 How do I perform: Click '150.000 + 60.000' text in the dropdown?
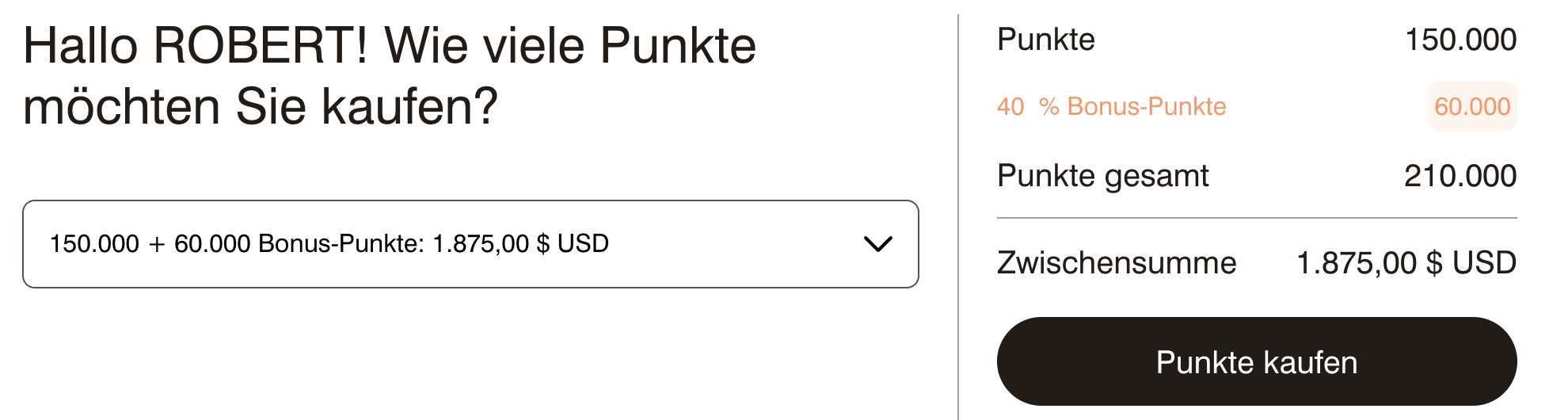pyautogui.click(x=150, y=244)
